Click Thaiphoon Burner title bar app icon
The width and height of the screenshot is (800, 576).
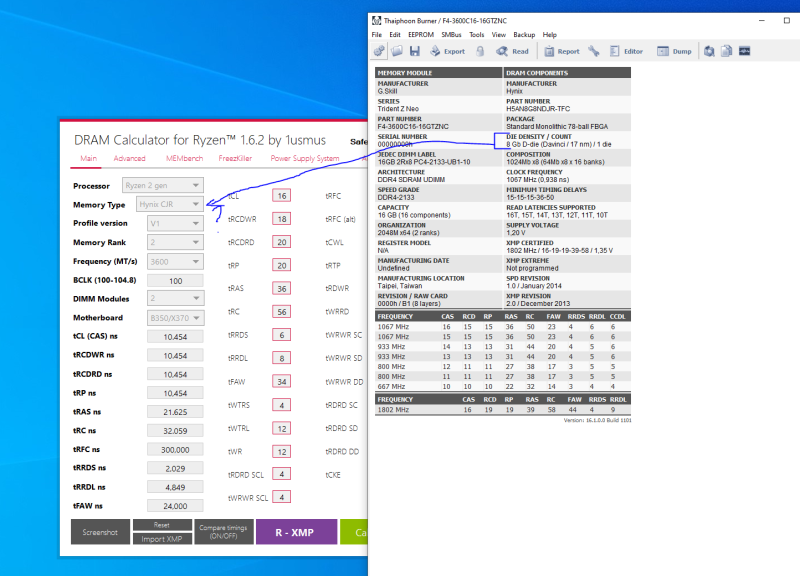(x=377, y=20)
